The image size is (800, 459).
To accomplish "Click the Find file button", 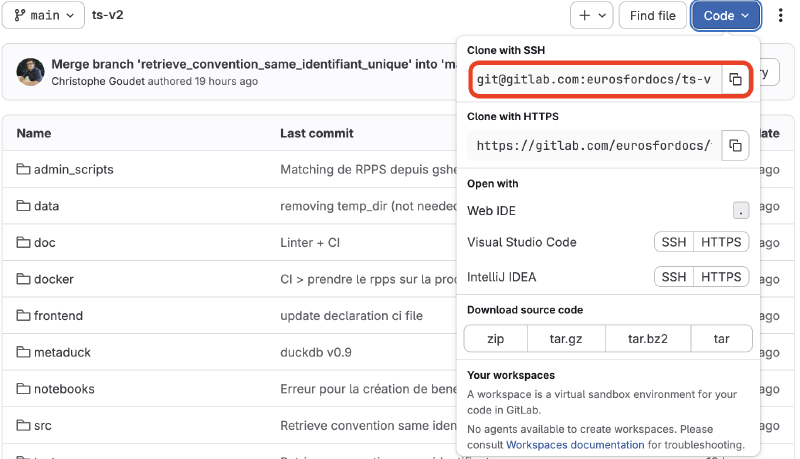I will 653,15.
